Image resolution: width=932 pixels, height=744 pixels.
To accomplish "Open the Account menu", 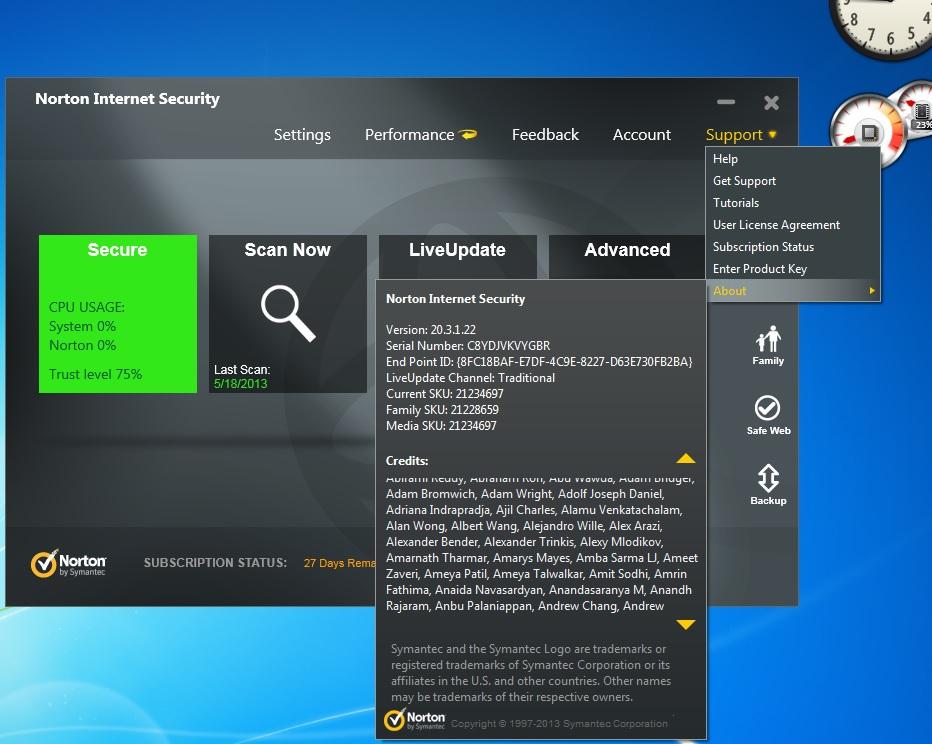I will [642, 135].
